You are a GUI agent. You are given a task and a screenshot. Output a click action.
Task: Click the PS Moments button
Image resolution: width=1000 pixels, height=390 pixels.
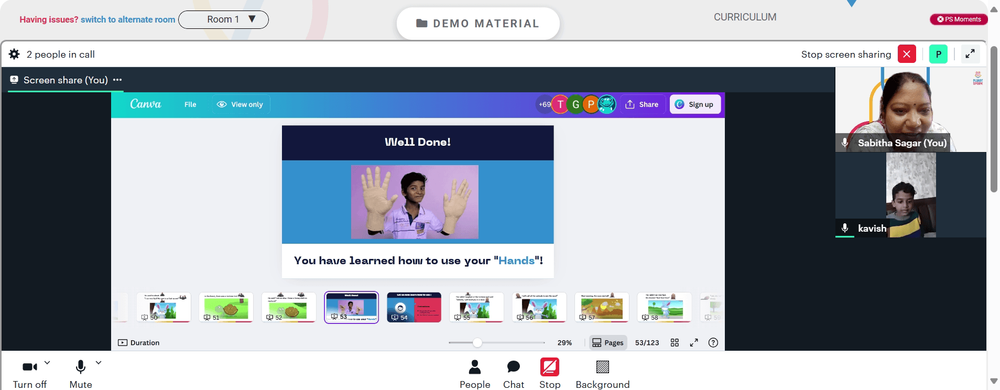pos(959,20)
